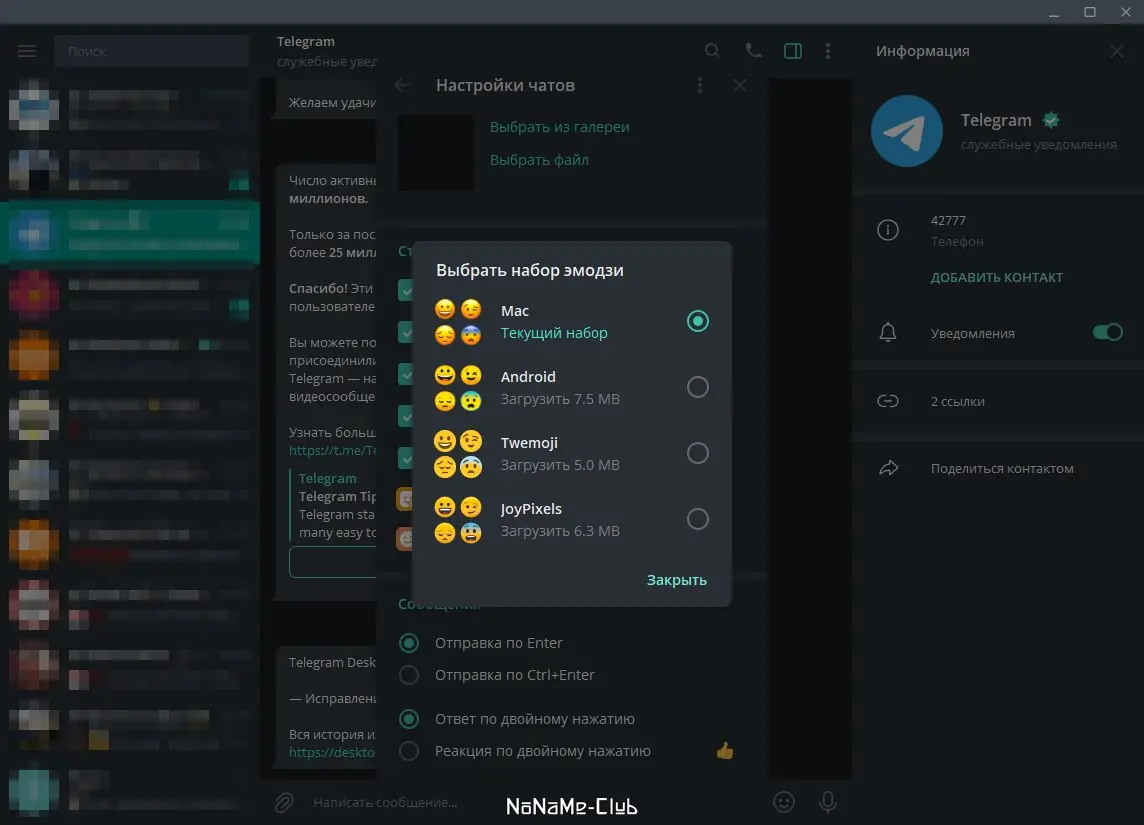Click ДОБАВИТЬ КОНТАКТ button
Viewport: 1144px width, 825px height.
pos(997,277)
